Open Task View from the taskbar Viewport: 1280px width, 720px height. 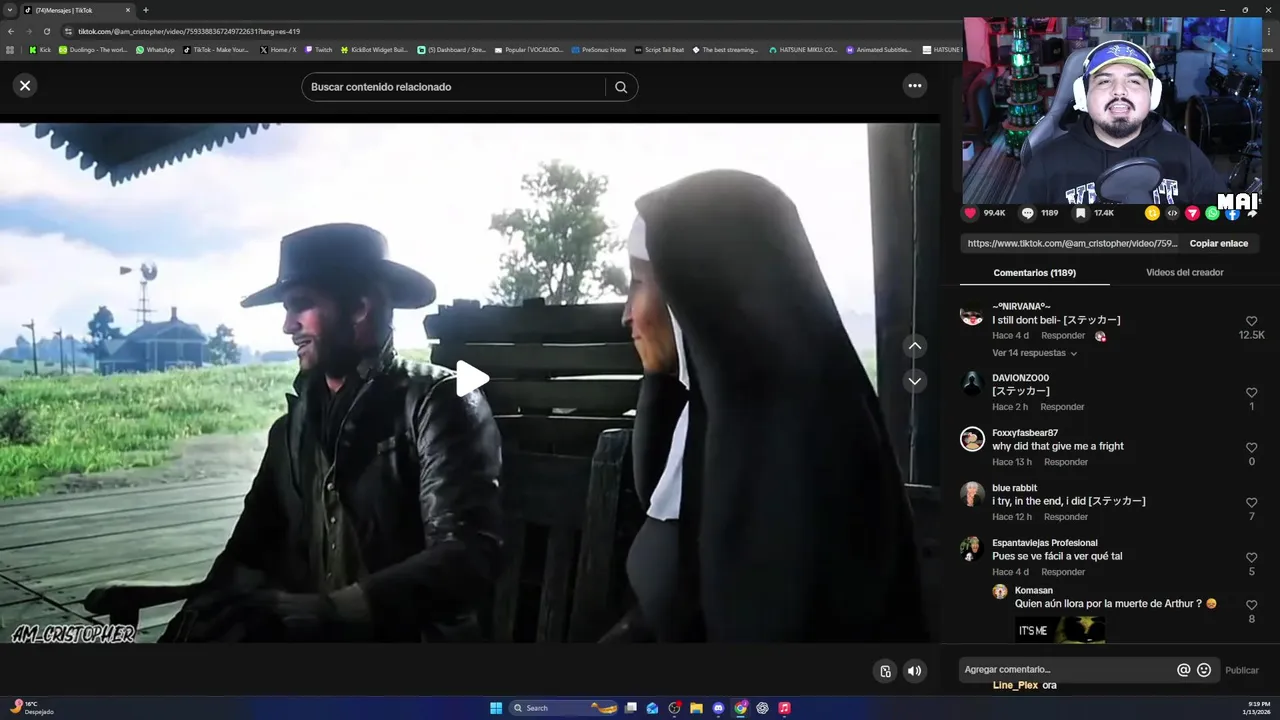[630, 708]
